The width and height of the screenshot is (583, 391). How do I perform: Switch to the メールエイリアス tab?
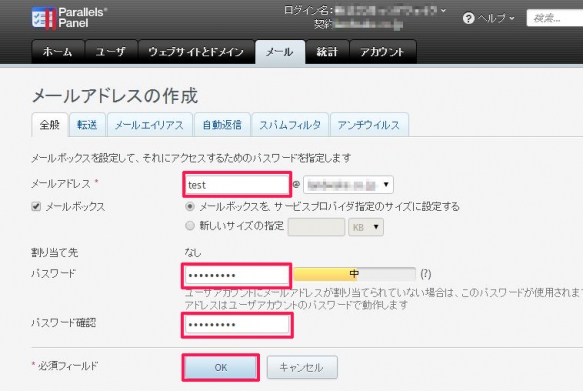[149, 125]
